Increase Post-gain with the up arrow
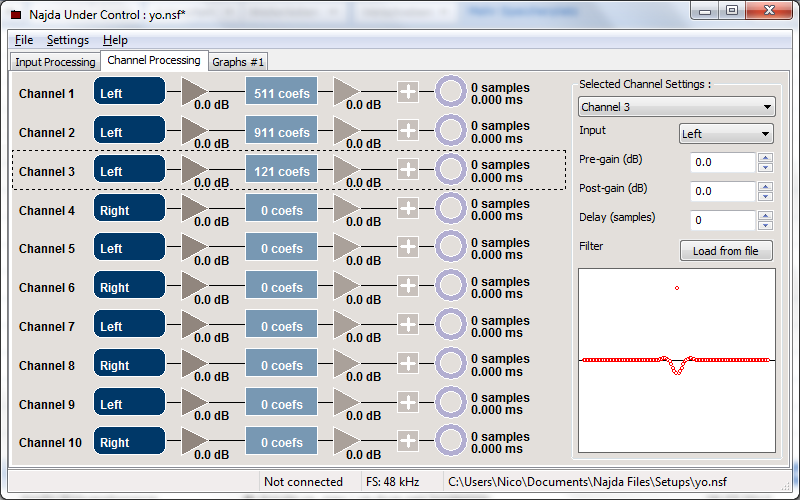This screenshot has height=500, width=800. (765, 186)
